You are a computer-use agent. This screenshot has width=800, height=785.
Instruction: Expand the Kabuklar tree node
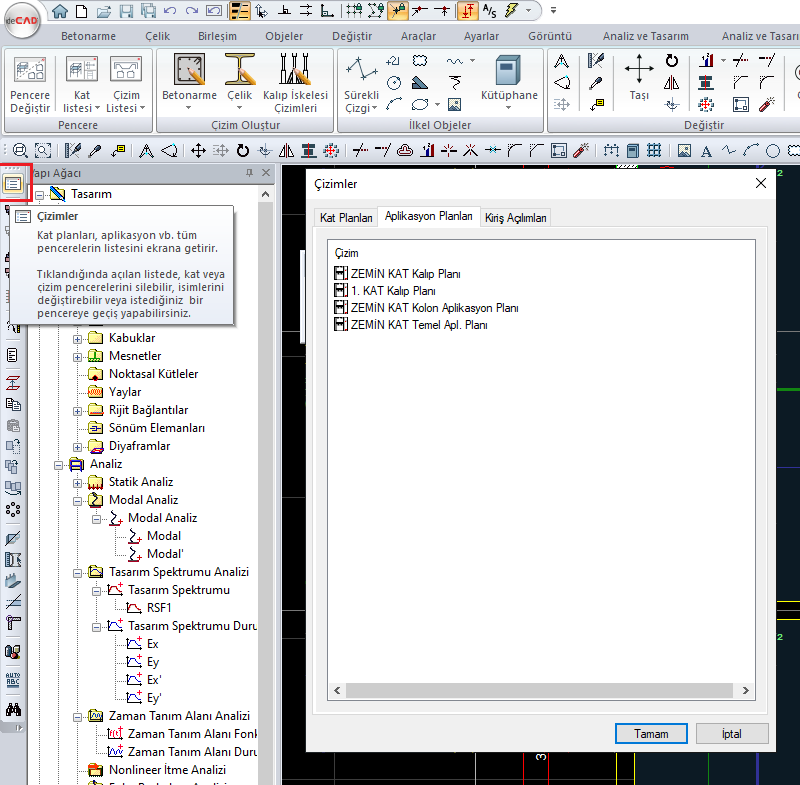click(78, 339)
